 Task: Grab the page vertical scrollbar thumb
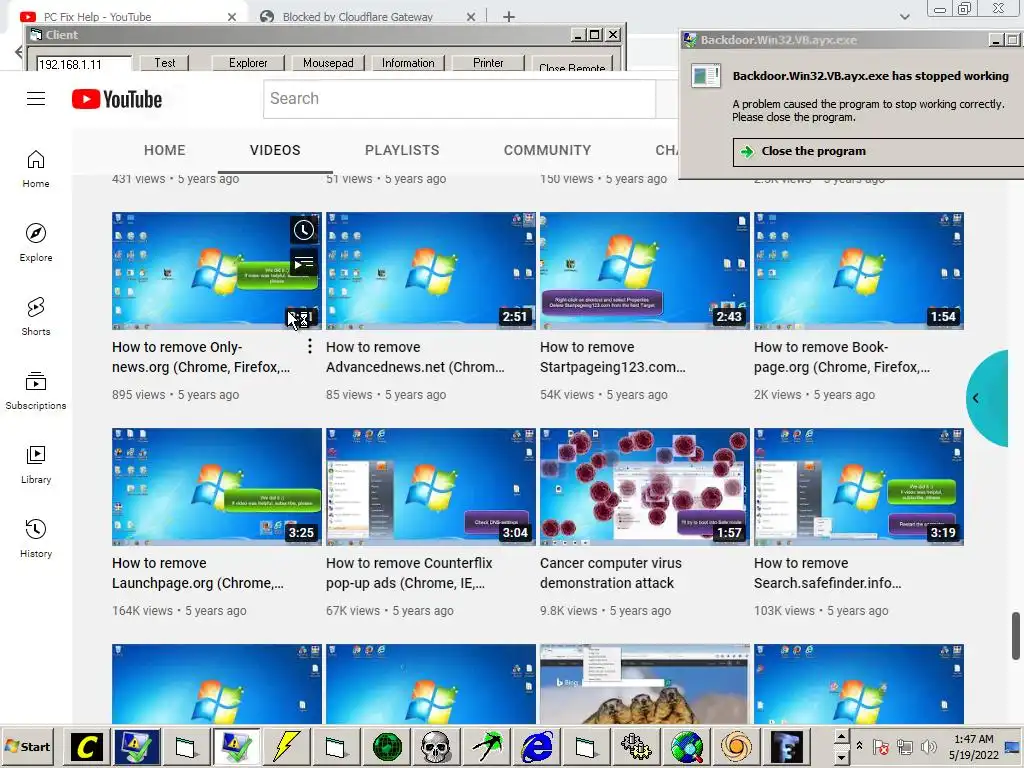click(1016, 635)
